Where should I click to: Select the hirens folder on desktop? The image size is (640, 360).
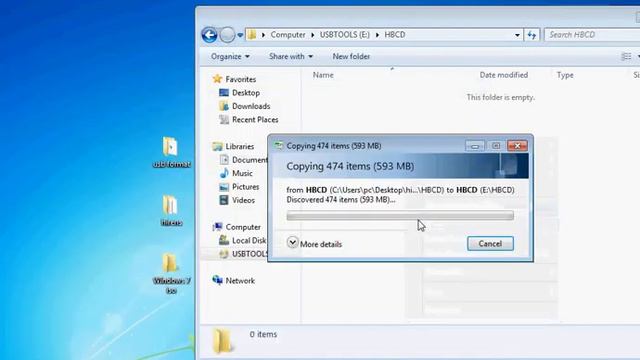click(x=171, y=211)
